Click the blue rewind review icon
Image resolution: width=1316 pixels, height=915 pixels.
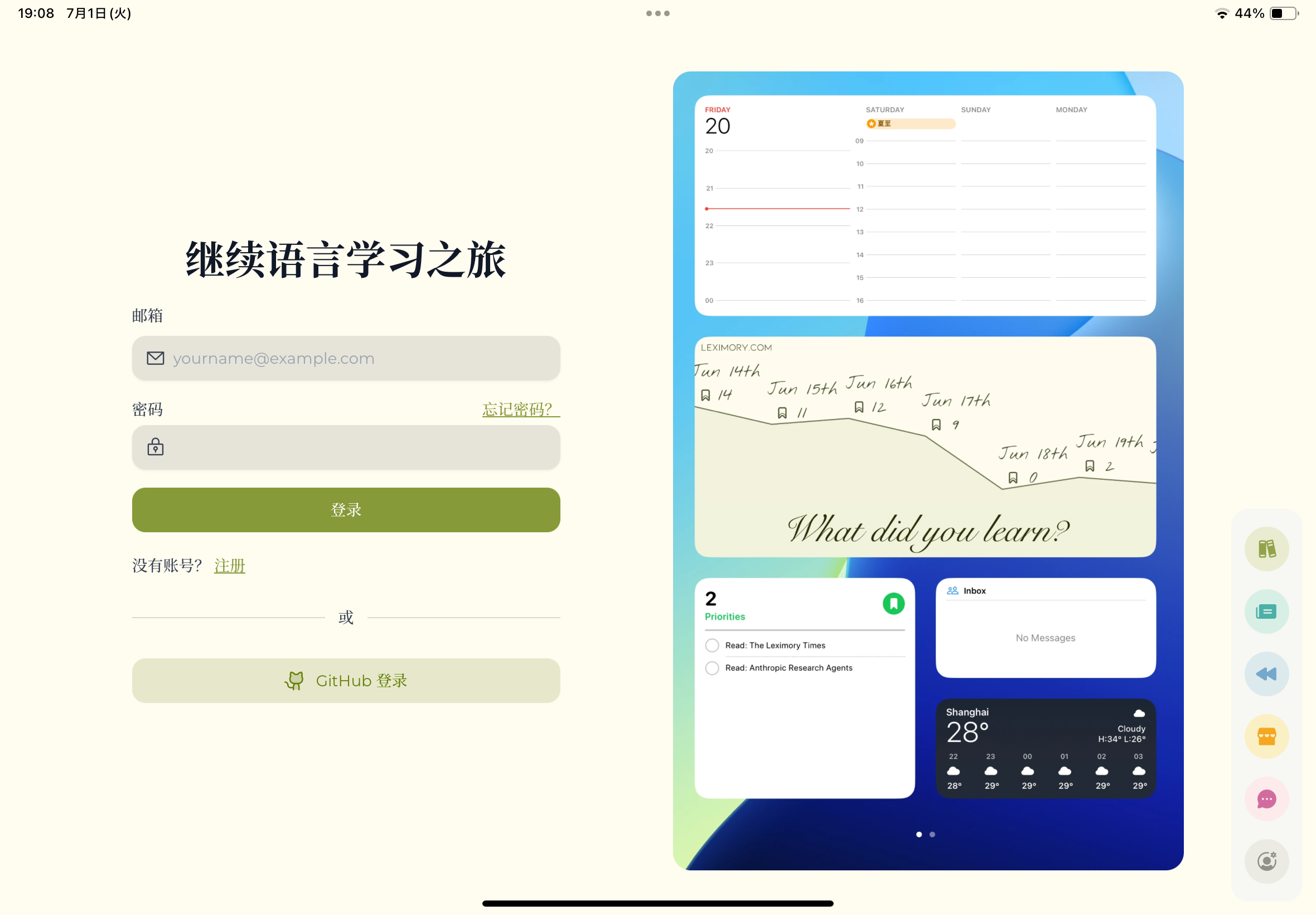pos(1266,673)
